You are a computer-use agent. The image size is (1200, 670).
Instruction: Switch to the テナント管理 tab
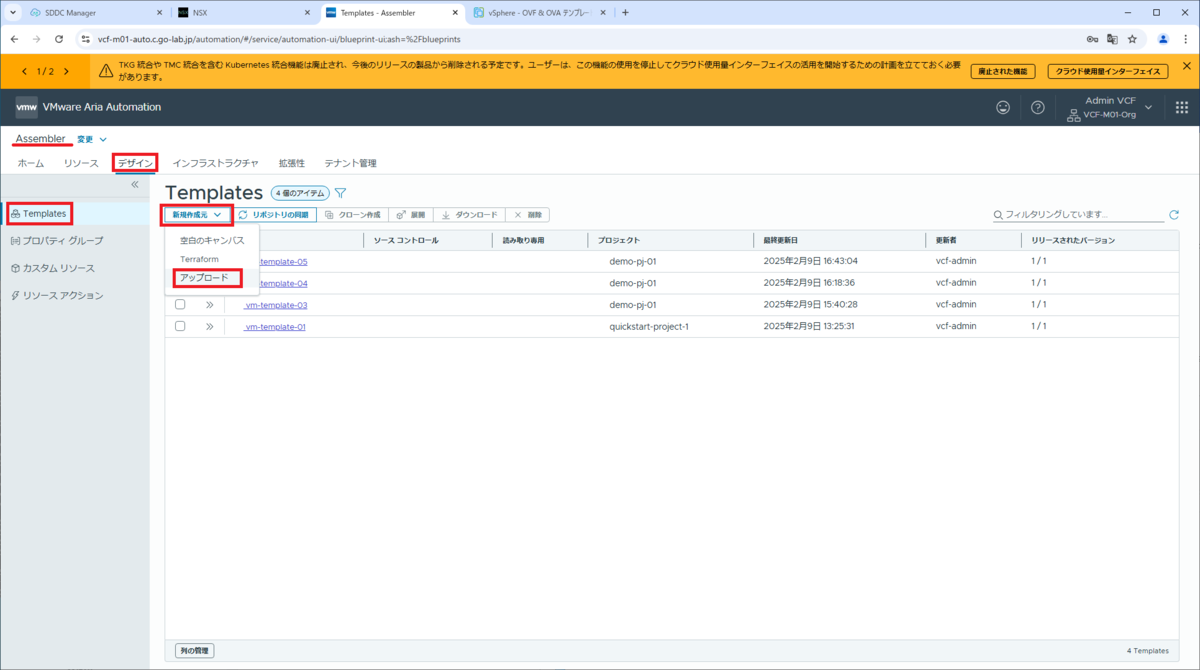[350, 162]
